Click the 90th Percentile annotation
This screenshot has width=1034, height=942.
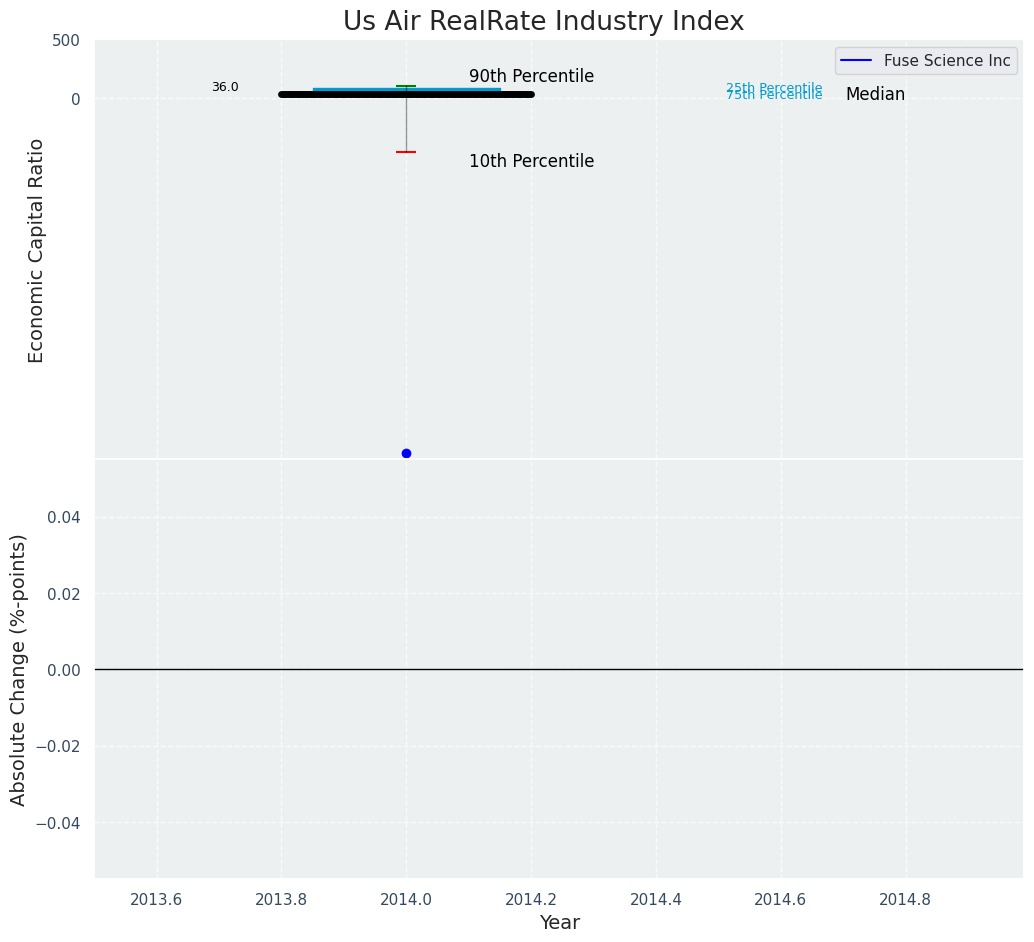pos(531,77)
